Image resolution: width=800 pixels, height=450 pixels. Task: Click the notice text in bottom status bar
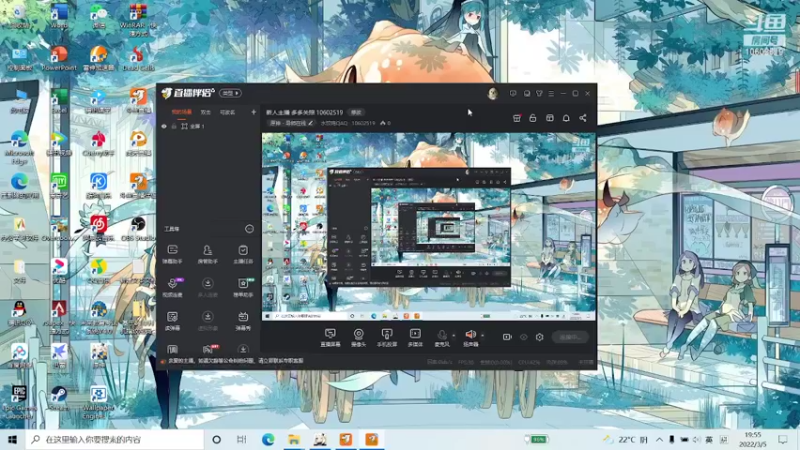(235, 361)
